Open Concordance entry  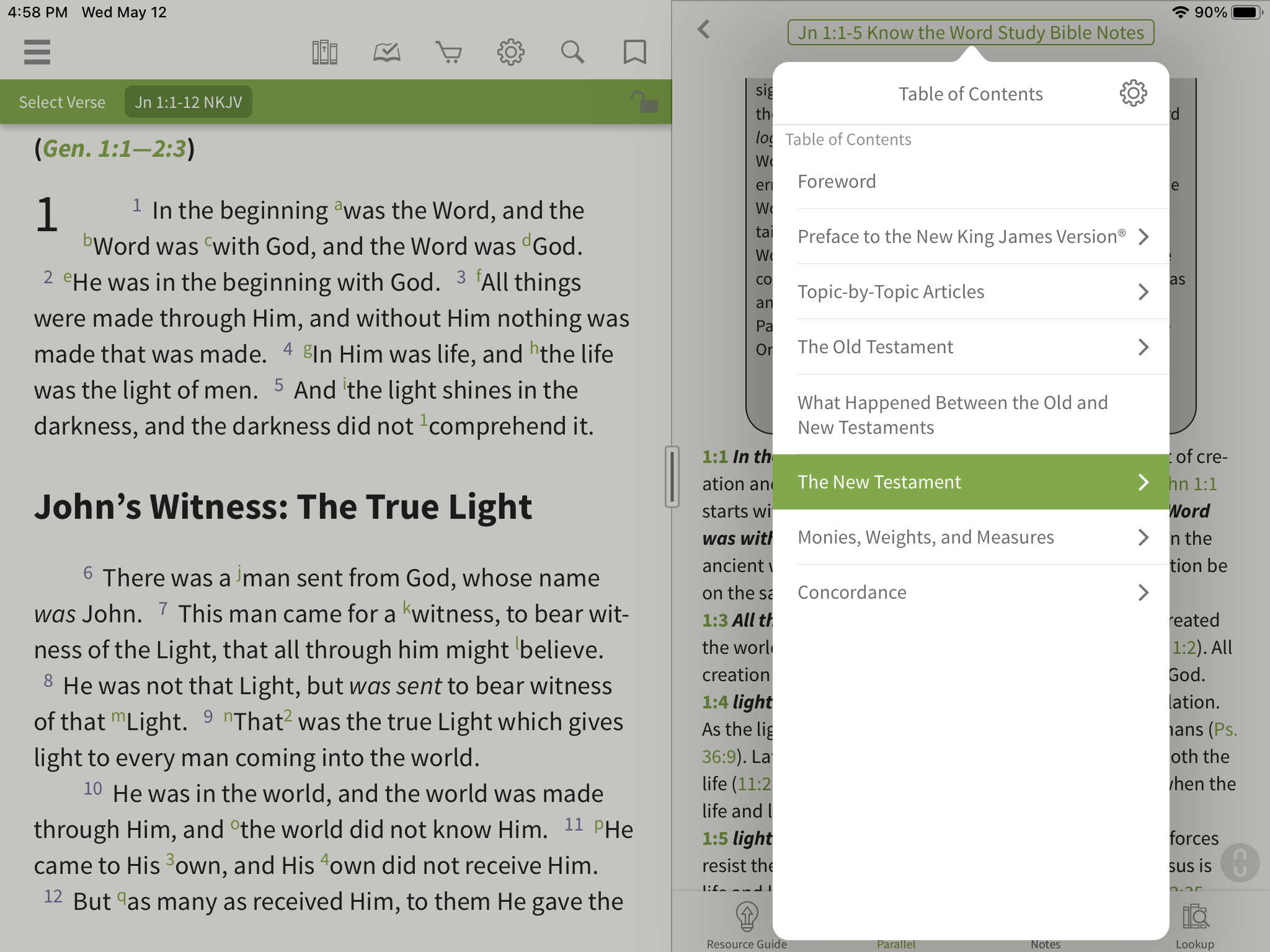[x=970, y=593]
